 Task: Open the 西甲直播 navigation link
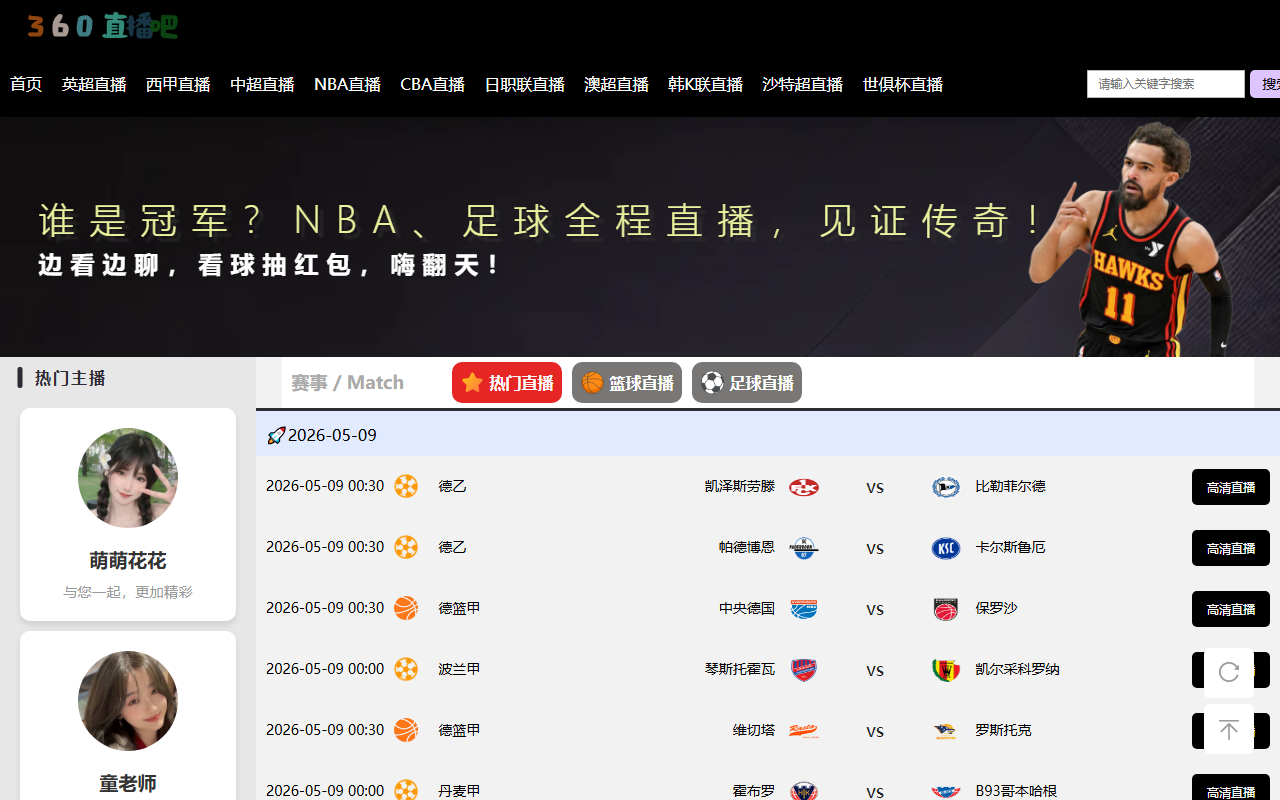[x=178, y=84]
